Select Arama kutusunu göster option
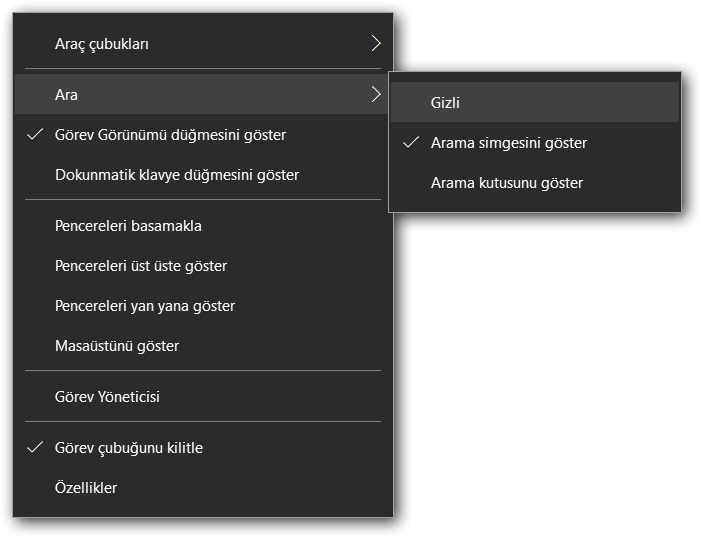 point(506,183)
